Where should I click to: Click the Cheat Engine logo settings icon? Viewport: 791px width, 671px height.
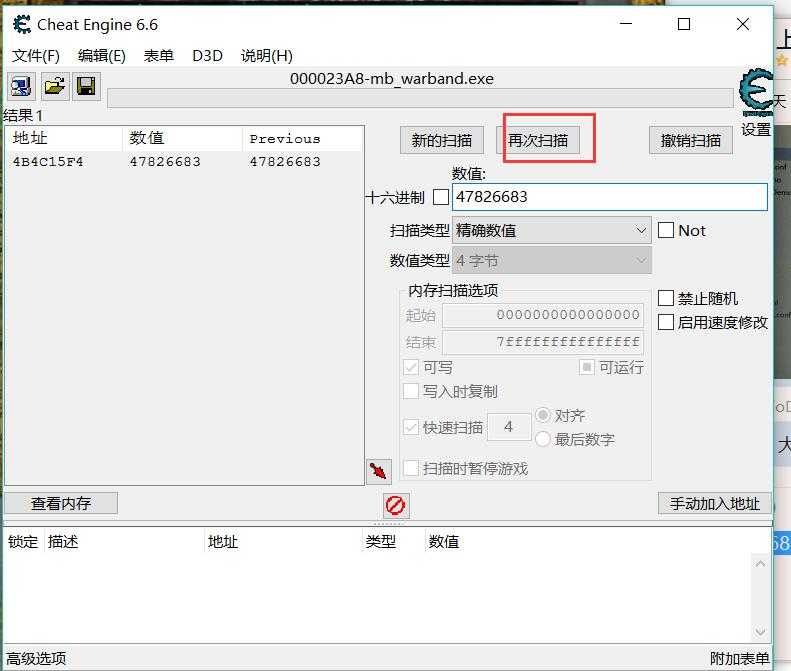(756, 94)
